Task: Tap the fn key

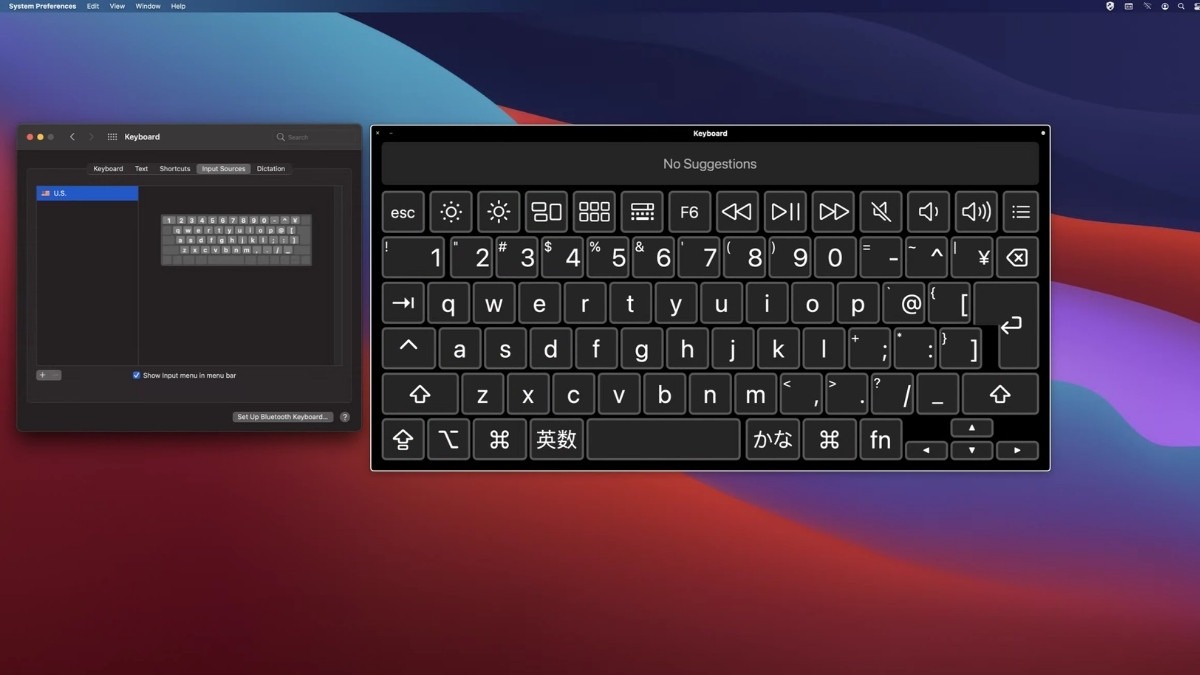Action: [x=880, y=439]
